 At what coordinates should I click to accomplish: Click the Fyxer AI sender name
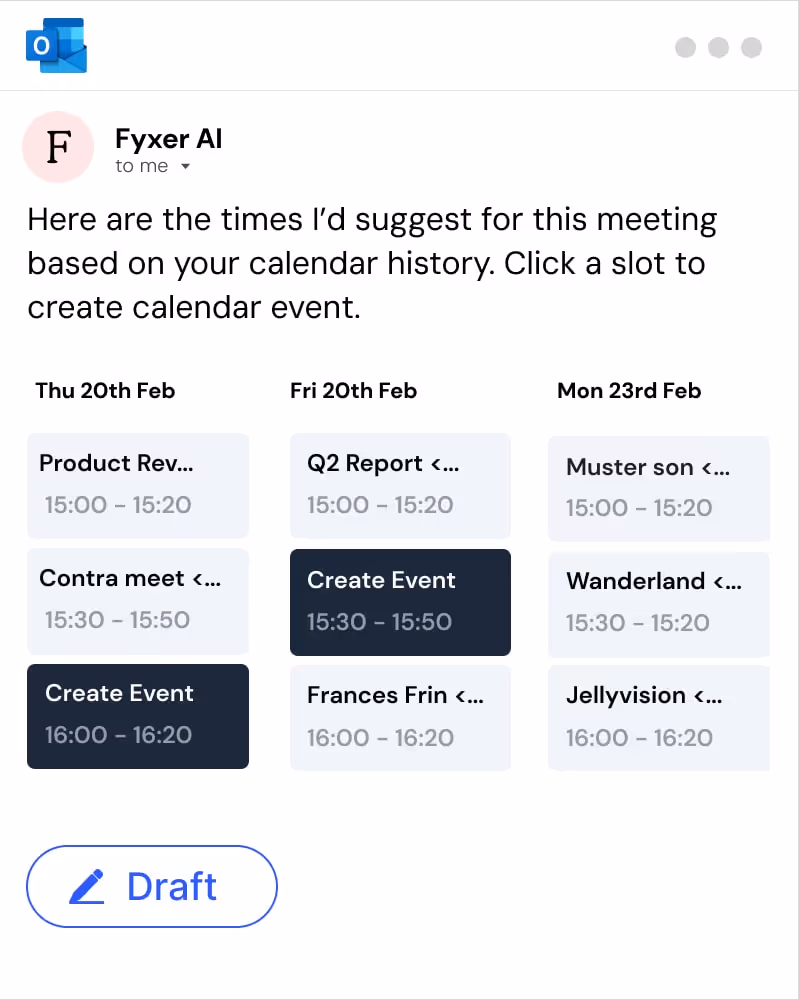point(168,139)
